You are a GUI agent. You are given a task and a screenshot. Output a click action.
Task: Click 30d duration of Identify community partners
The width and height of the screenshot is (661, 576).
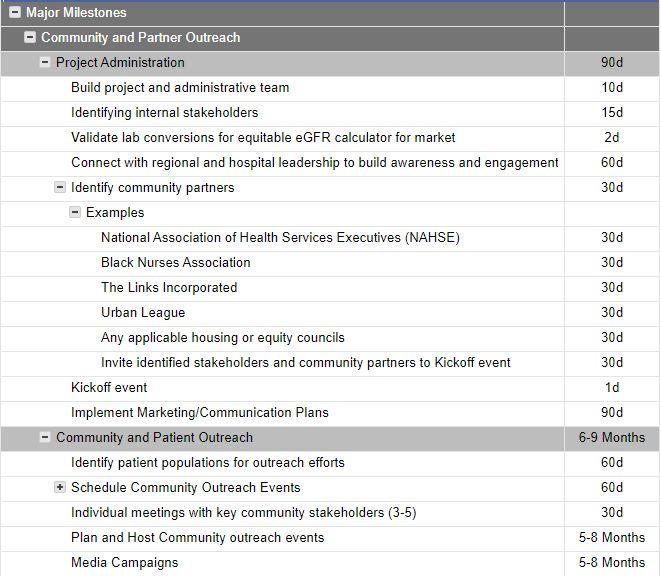612,187
